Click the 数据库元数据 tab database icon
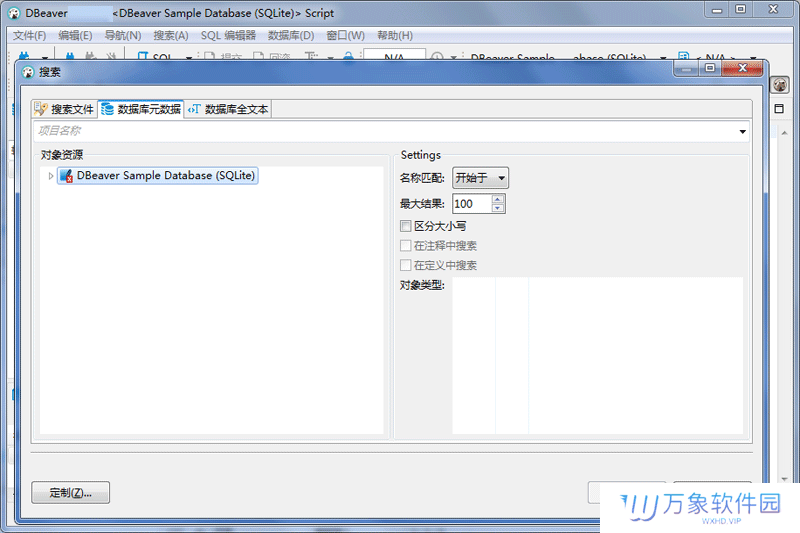Image resolution: width=800 pixels, height=533 pixels. pyautogui.click(x=107, y=109)
